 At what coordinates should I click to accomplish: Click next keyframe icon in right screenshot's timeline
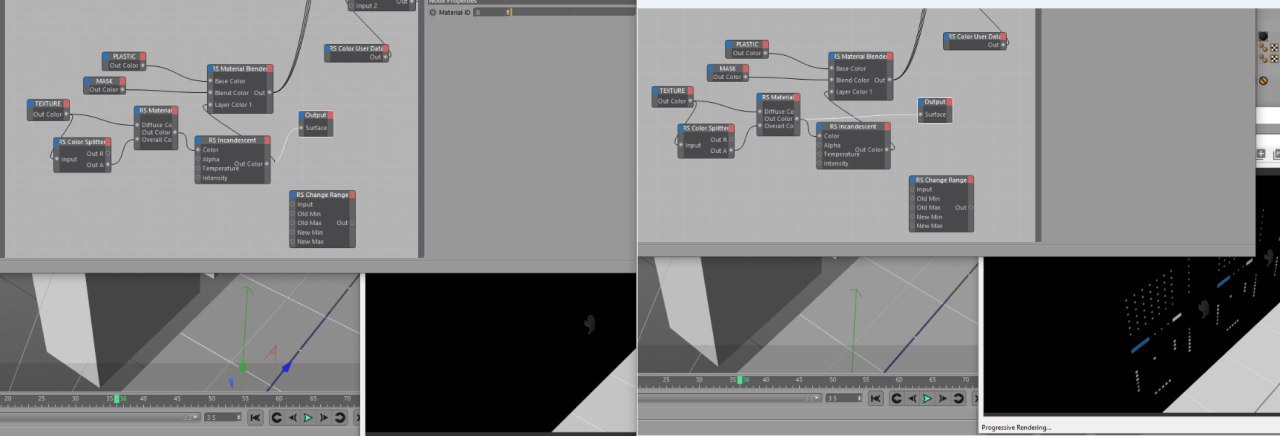click(960, 398)
